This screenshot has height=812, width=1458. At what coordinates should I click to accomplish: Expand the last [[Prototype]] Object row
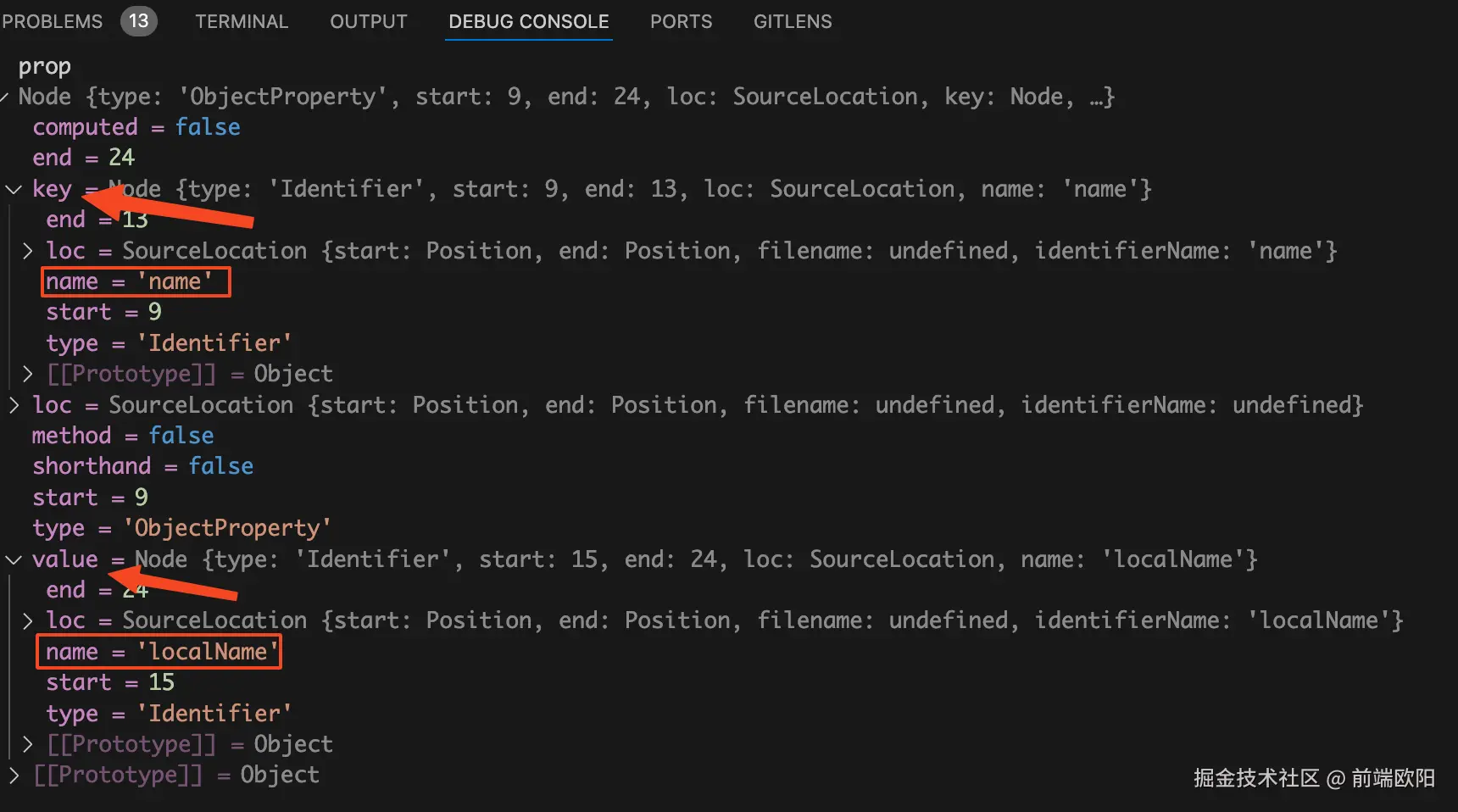coord(14,775)
